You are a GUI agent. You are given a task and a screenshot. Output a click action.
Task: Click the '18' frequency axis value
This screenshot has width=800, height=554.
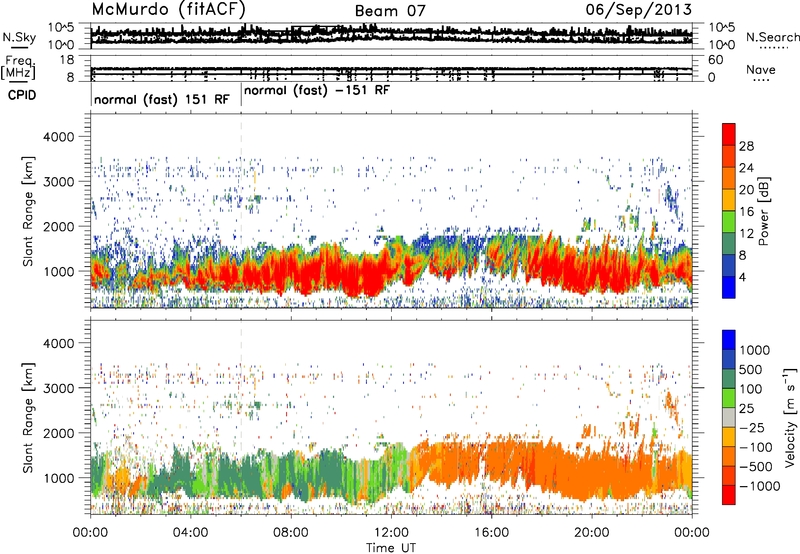click(x=67, y=60)
